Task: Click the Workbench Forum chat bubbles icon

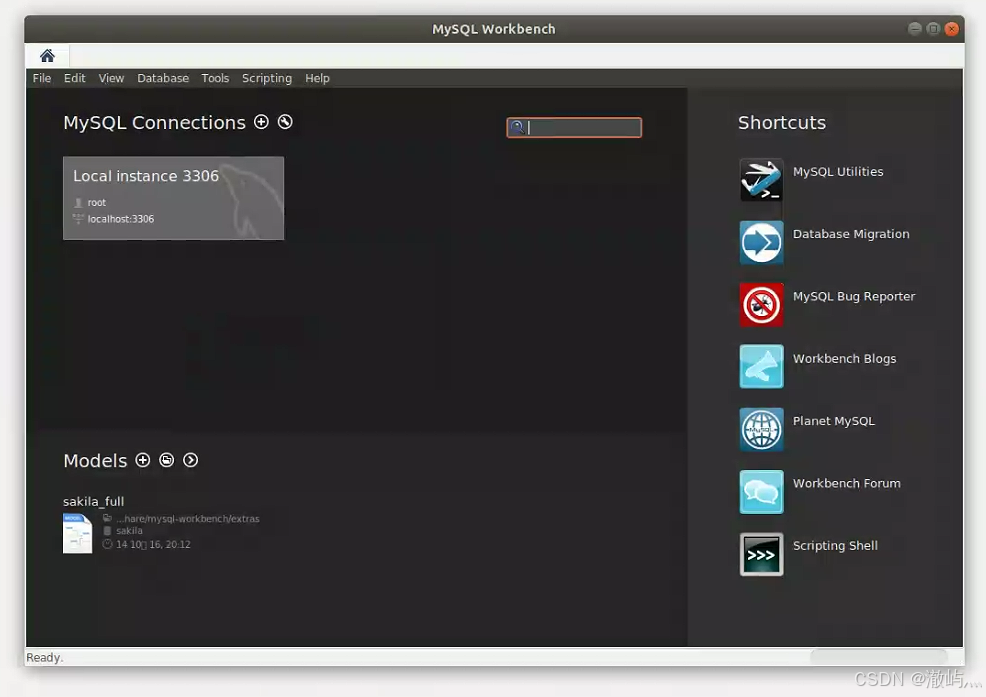Action: coord(762,492)
